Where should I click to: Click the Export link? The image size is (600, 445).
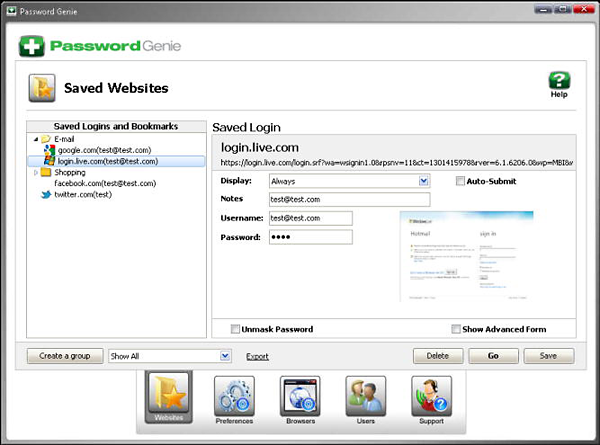click(x=257, y=356)
